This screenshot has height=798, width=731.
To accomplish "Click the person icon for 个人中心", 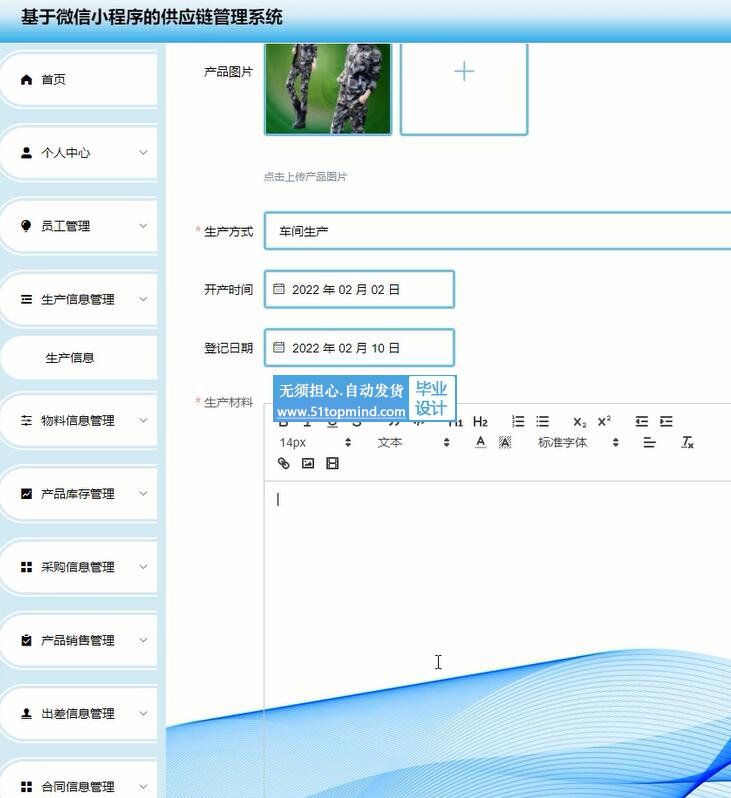I will click(26, 153).
